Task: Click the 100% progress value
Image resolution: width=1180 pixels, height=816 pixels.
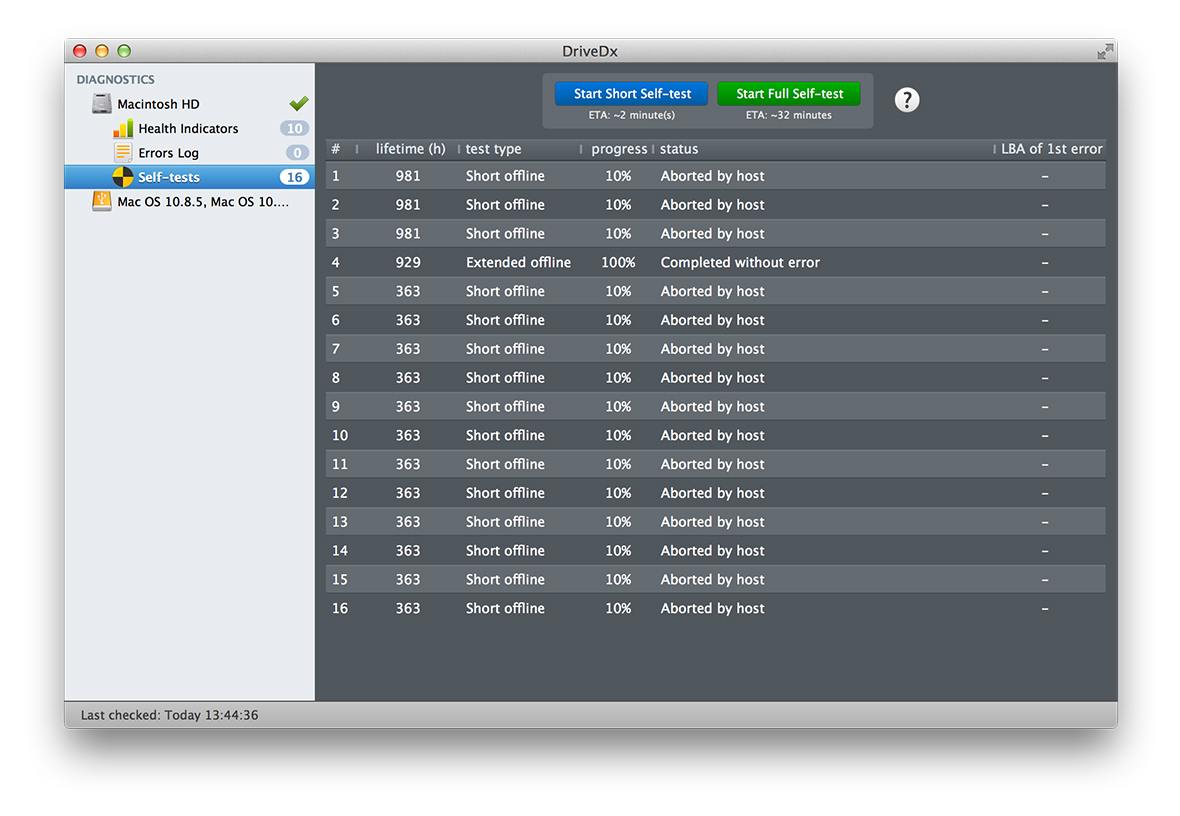Action: point(618,263)
